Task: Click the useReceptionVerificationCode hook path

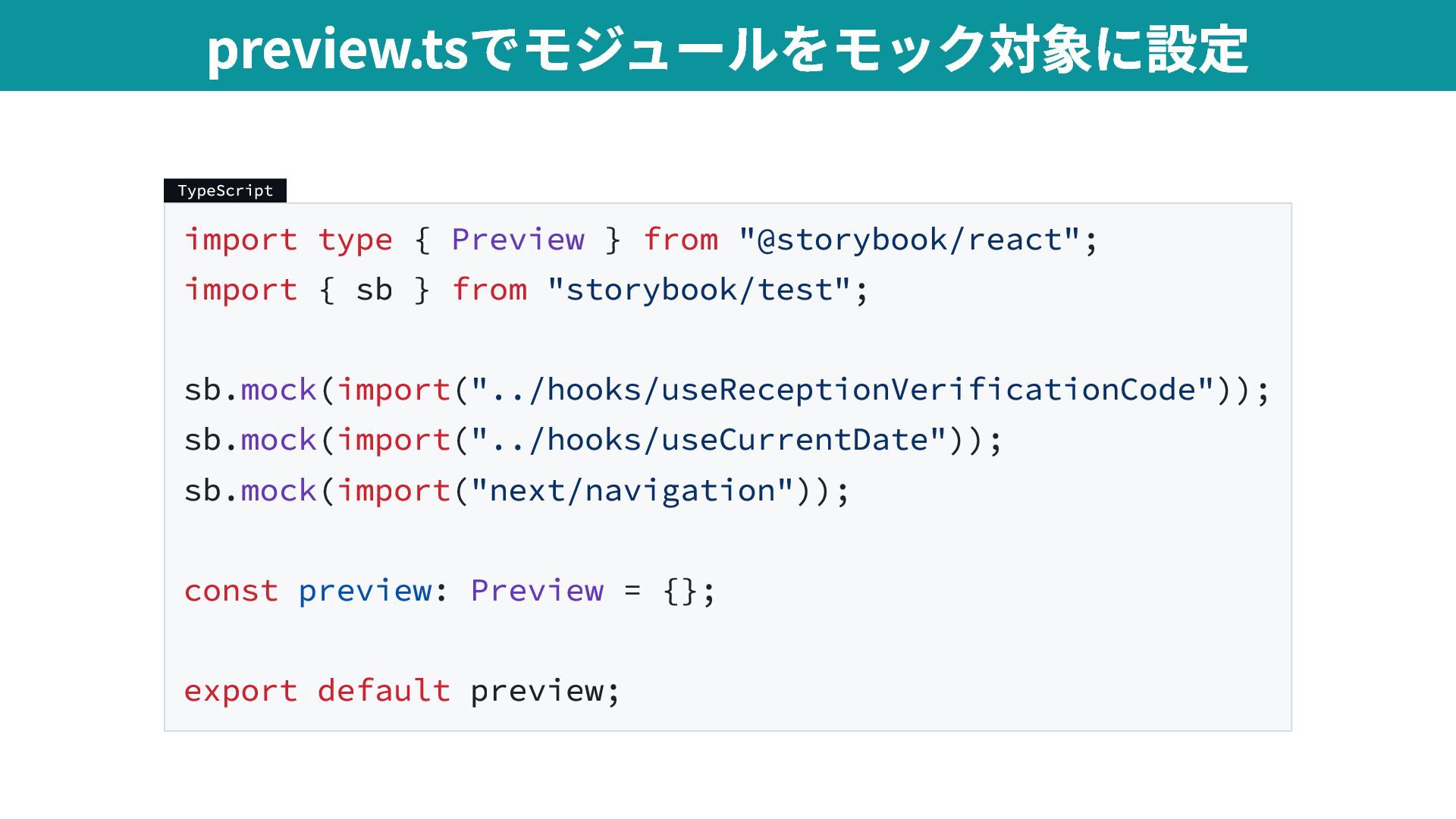Action: (x=843, y=390)
